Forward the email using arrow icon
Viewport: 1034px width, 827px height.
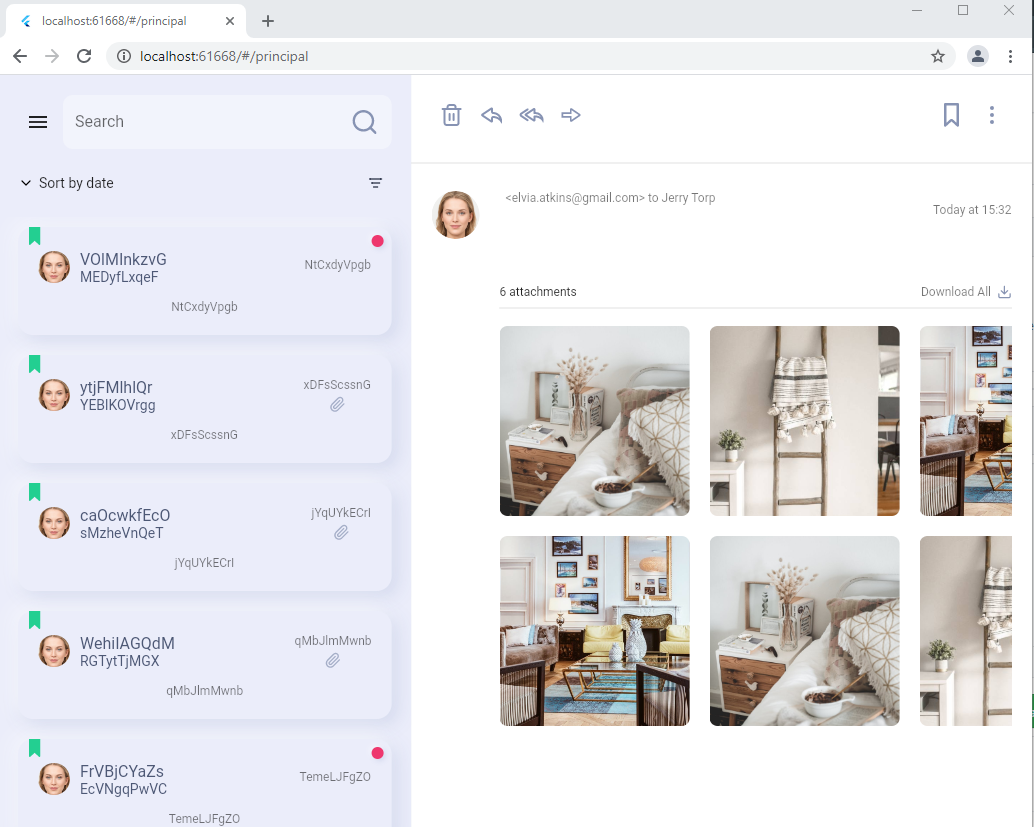pyautogui.click(x=571, y=115)
